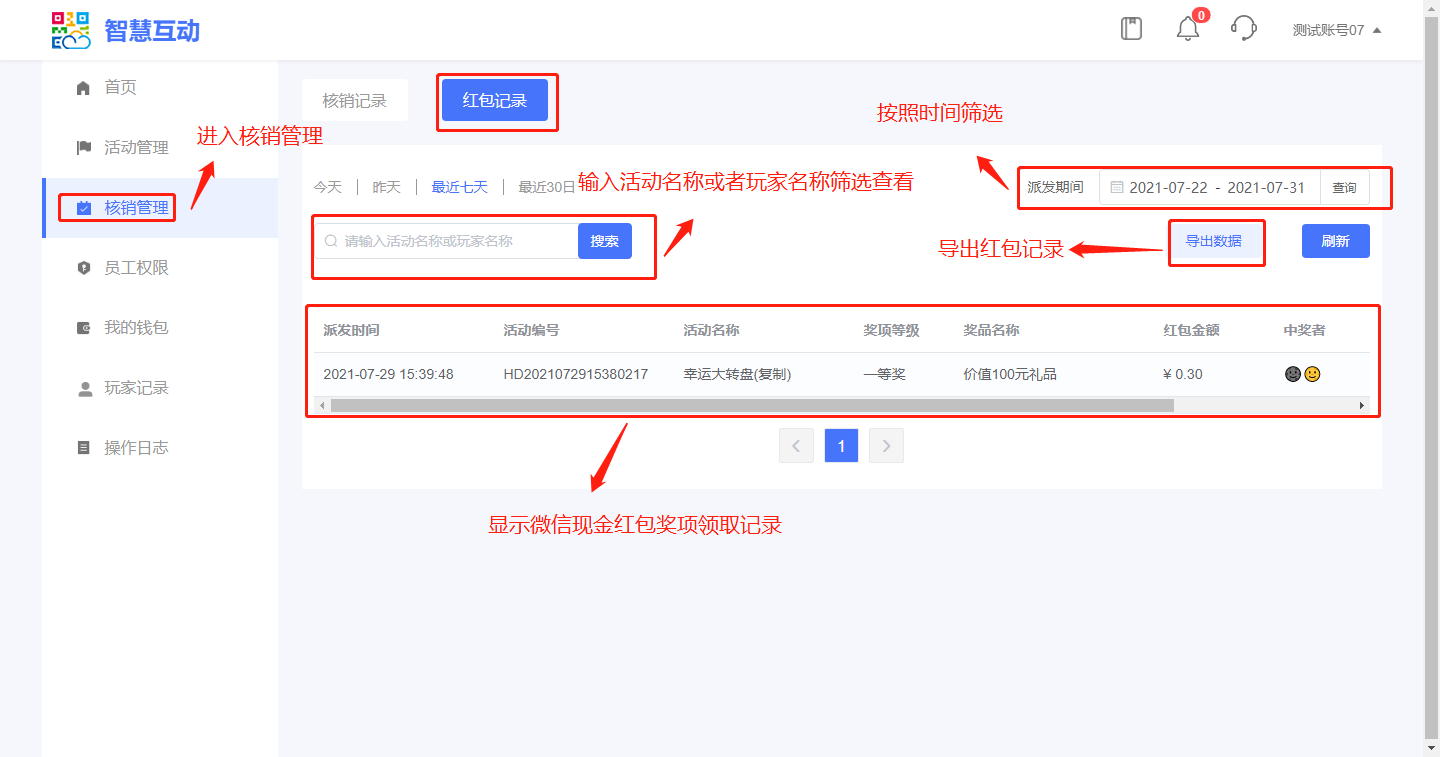Click the 智慧互动 logo icon
Image resolution: width=1440 pixels, height=757 pixels.
pos(71,31)
